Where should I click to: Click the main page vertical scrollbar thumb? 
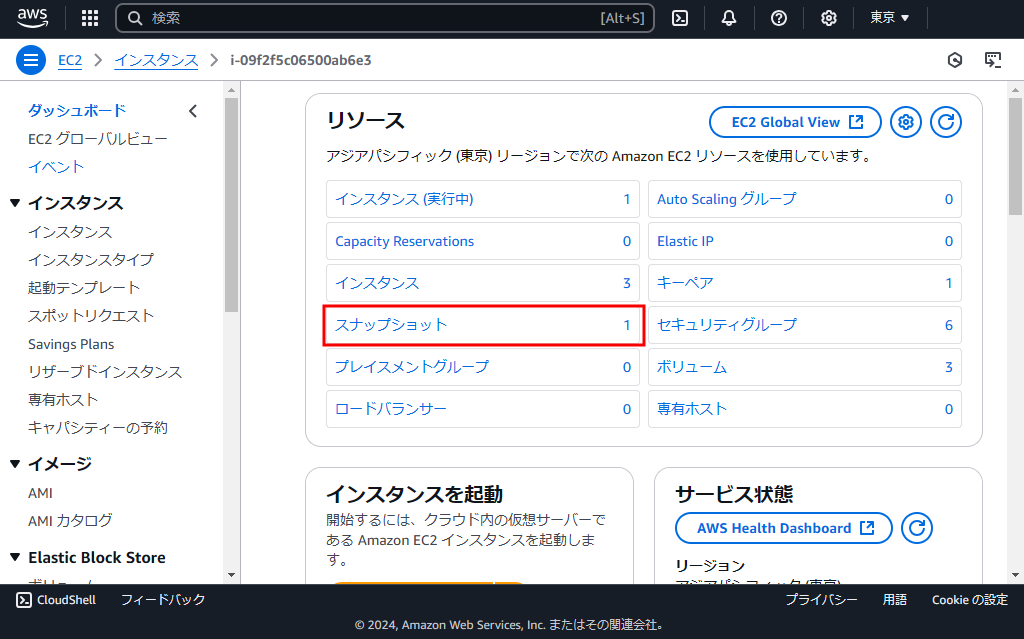[x=1015, y=157]
